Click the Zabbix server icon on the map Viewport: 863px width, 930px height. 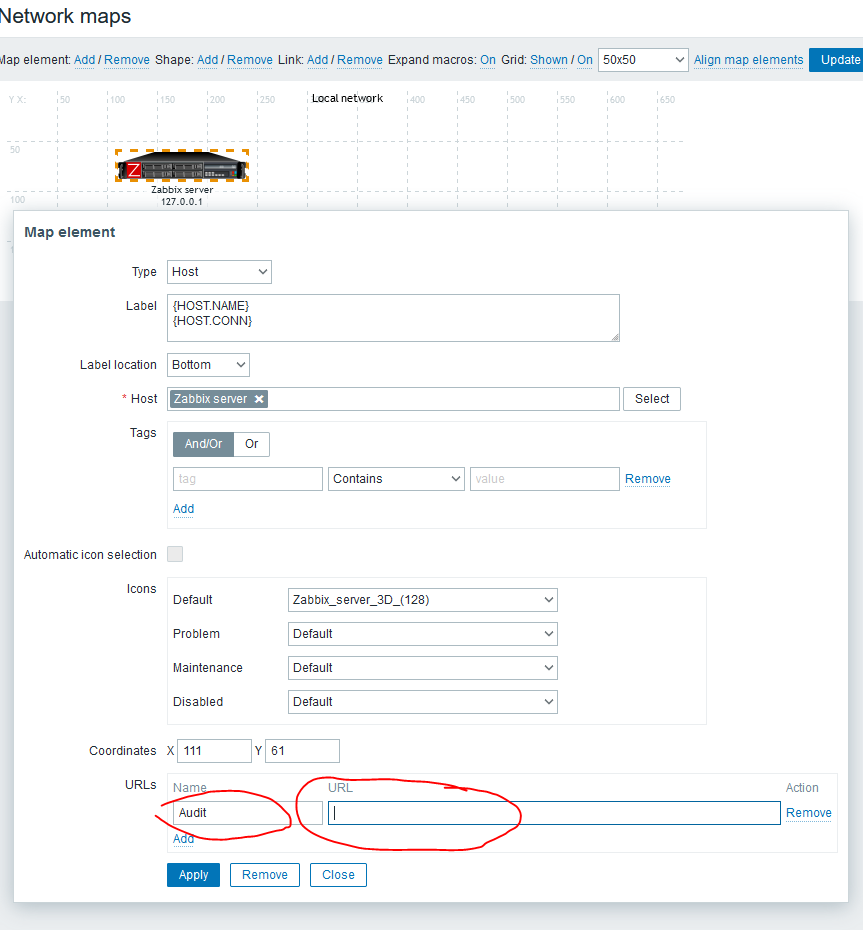pos(181,165)
